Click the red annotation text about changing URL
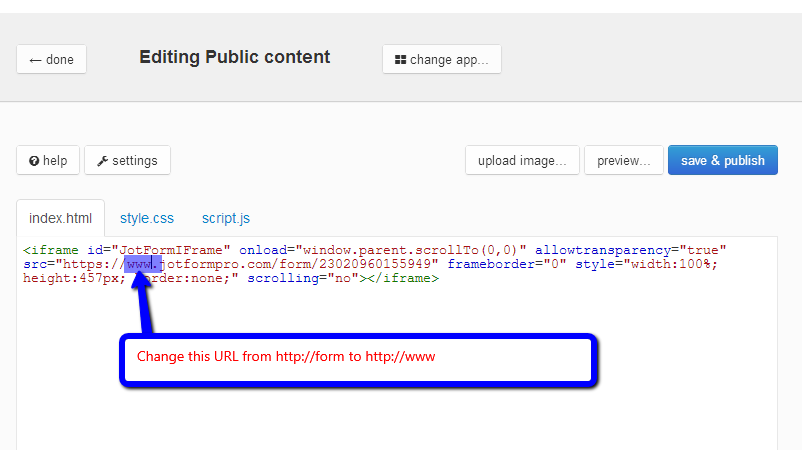Image resolution: width=804 pixels, height=450 pixels. coord(286,357)
